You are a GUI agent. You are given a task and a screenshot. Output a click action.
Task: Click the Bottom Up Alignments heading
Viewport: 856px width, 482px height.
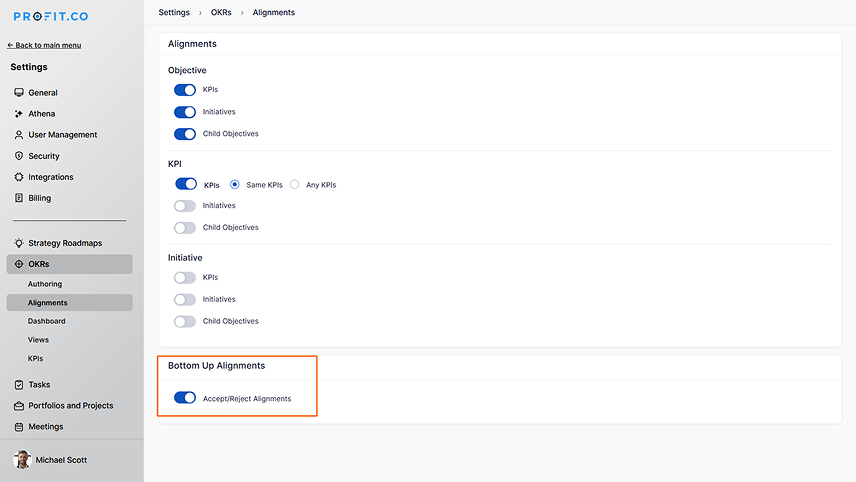coord(216,366)
